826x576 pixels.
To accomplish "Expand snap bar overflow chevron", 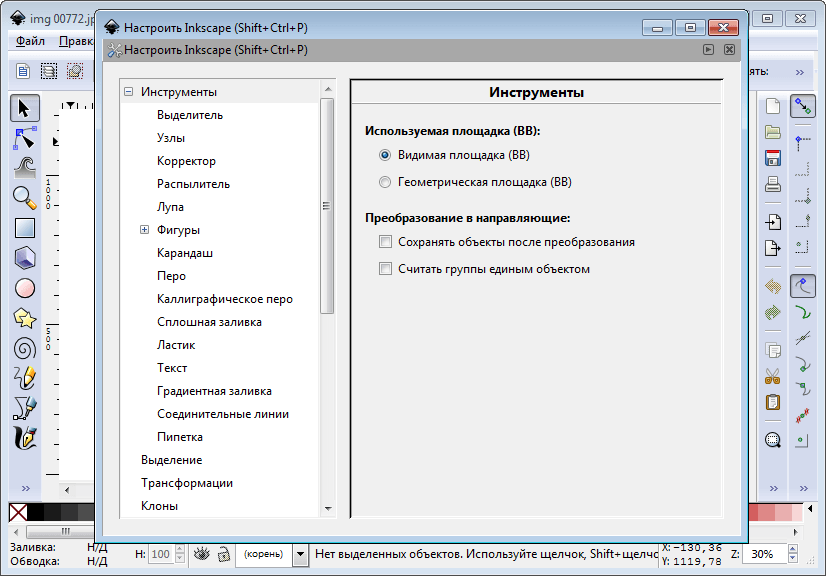I will [803, 489].
